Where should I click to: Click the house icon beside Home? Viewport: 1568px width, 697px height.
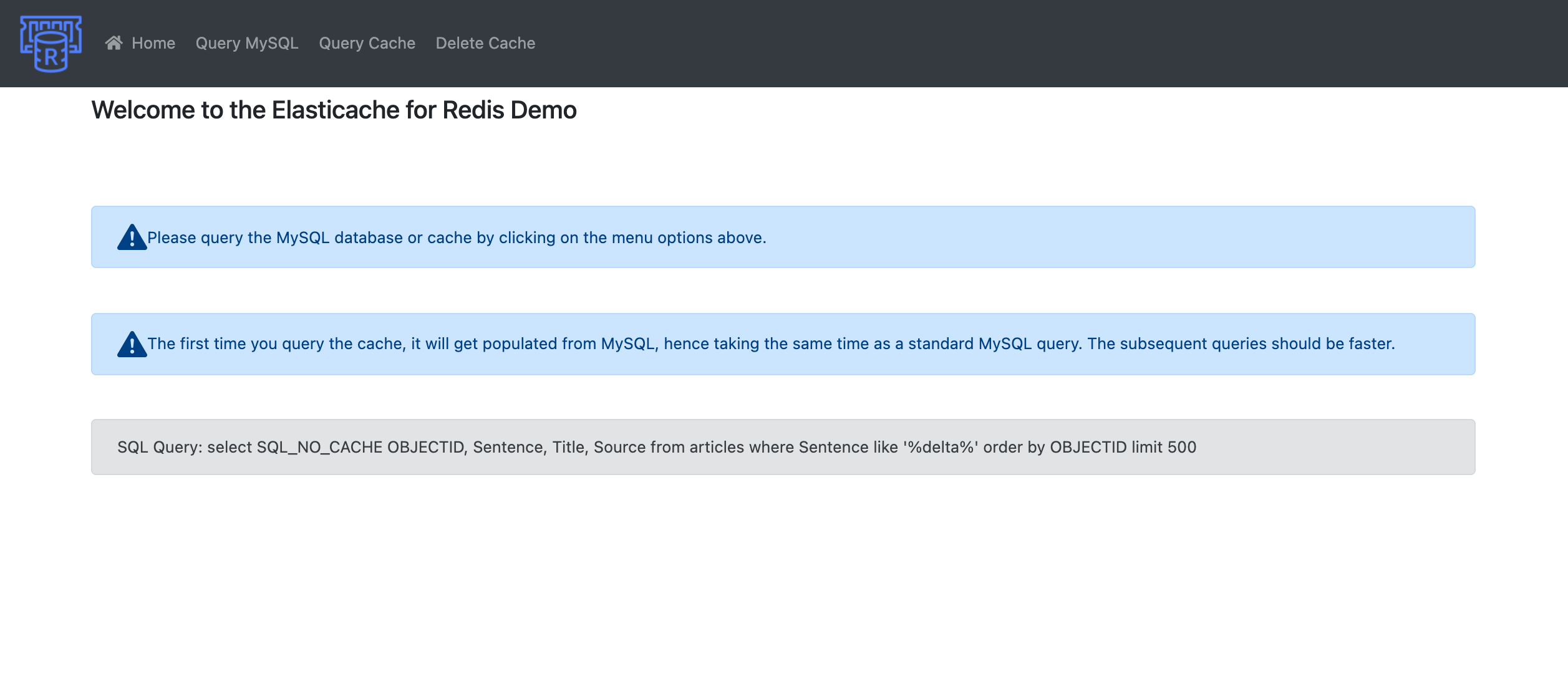click(x=114, y=42)
